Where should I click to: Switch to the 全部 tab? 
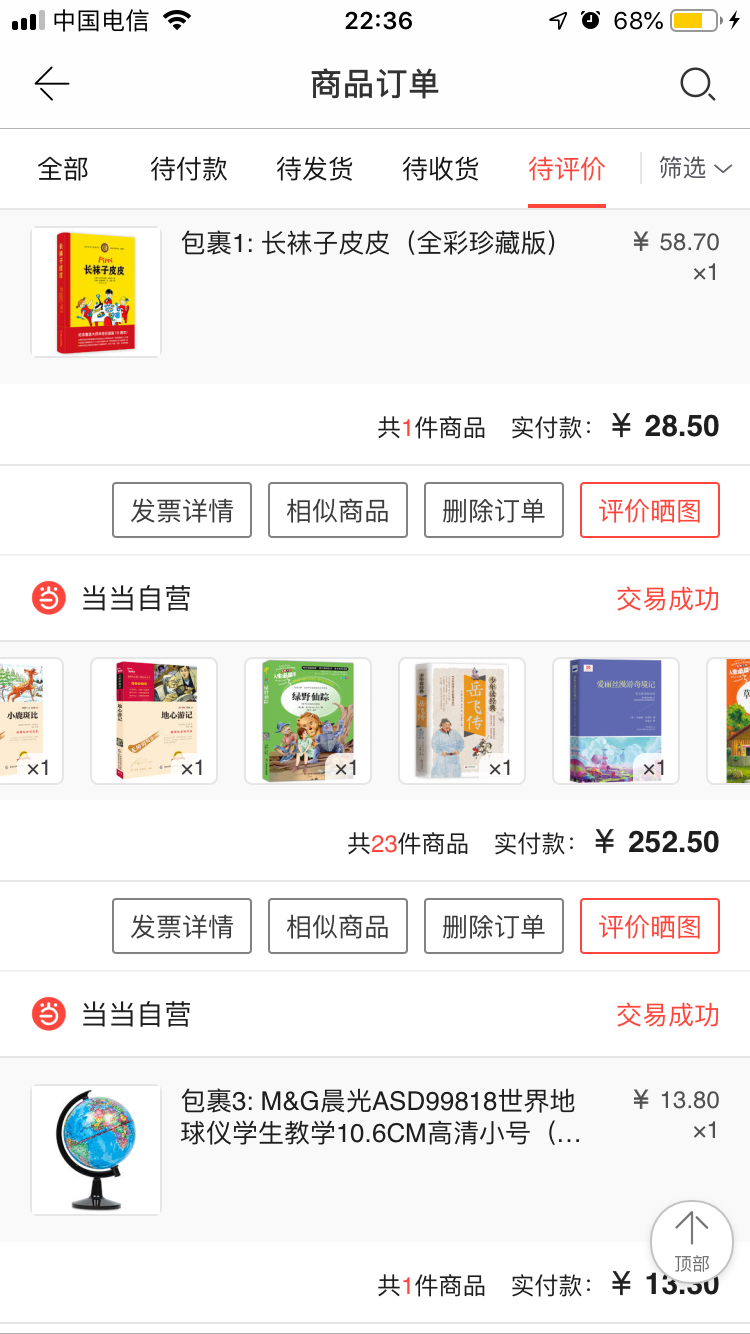63,169
